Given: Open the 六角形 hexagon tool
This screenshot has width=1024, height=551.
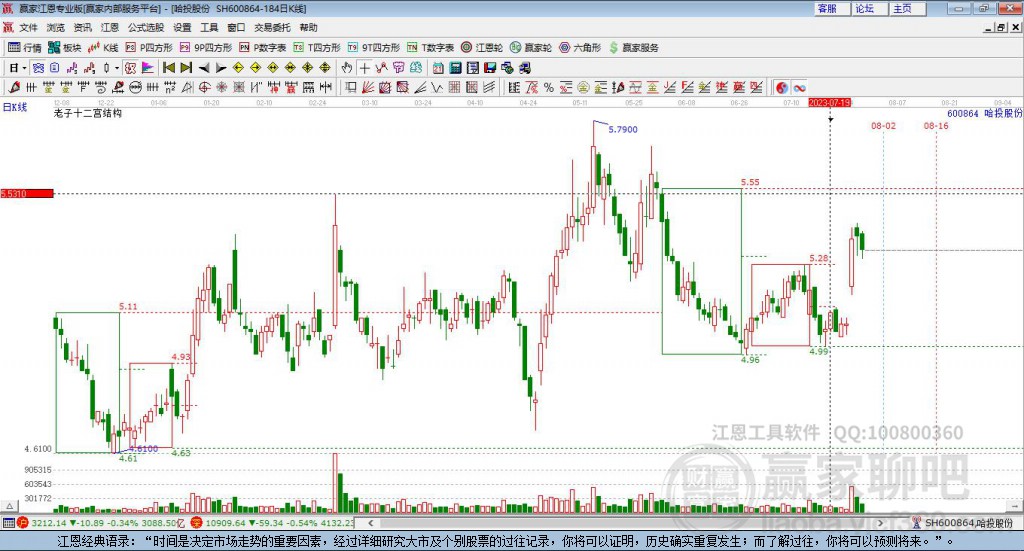Looking at the screenshot, I should [580, 48].
